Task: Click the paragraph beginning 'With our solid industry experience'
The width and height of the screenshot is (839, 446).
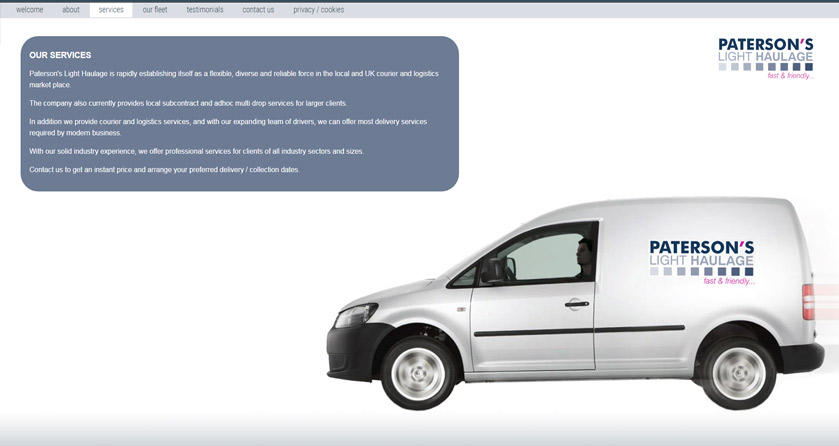Action: pos(196,151)
